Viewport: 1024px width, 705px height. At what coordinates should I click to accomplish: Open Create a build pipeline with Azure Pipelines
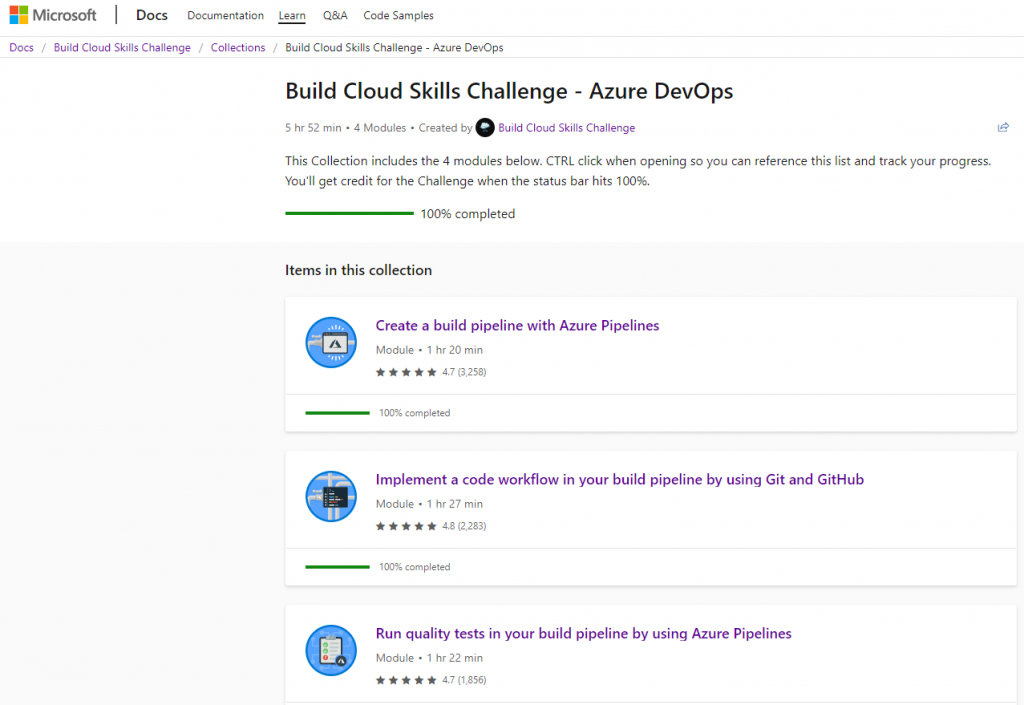click(517, 325)
